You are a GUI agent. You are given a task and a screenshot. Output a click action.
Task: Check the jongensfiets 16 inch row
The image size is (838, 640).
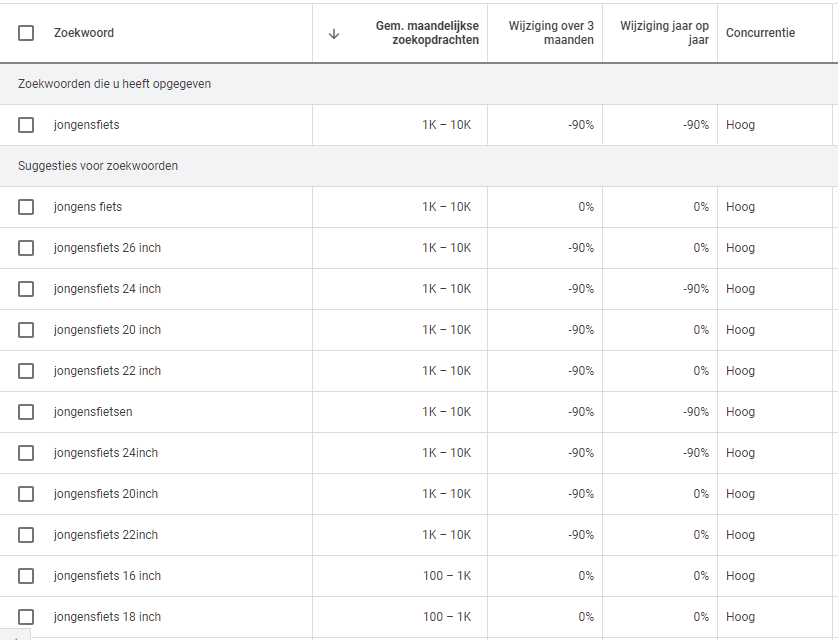(26, 576)
